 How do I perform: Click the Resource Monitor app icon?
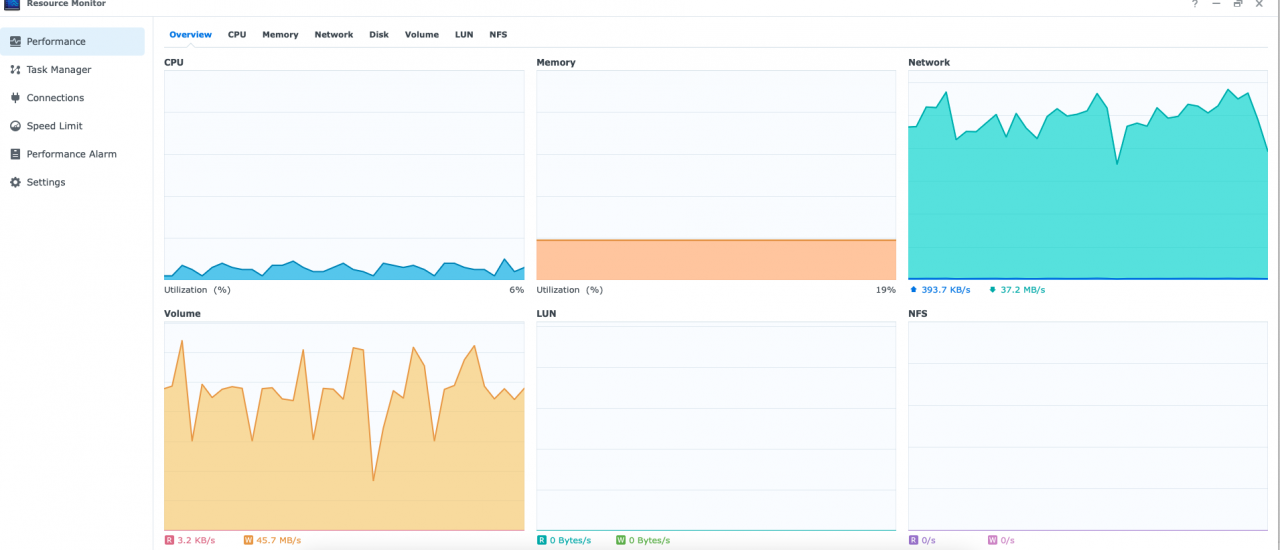[12, 4]
